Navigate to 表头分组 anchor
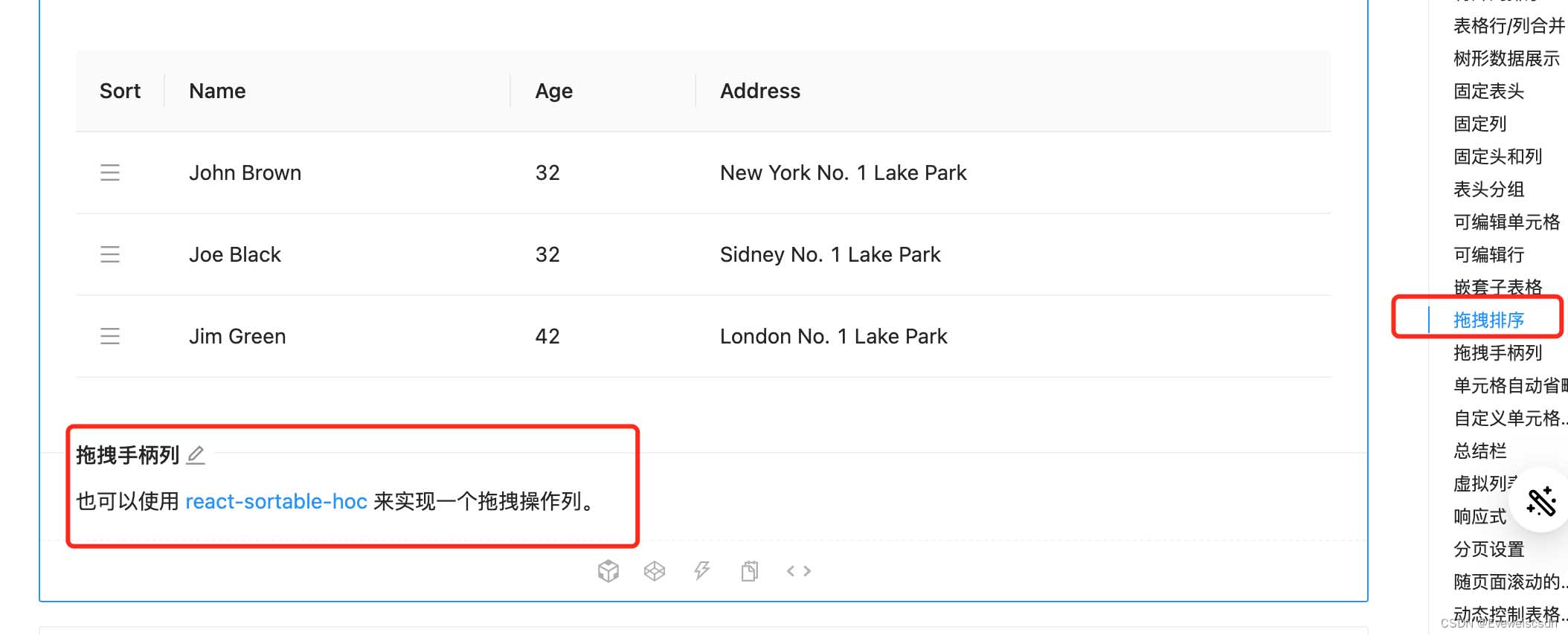Screen dimensions: 1568x635 1488,190
